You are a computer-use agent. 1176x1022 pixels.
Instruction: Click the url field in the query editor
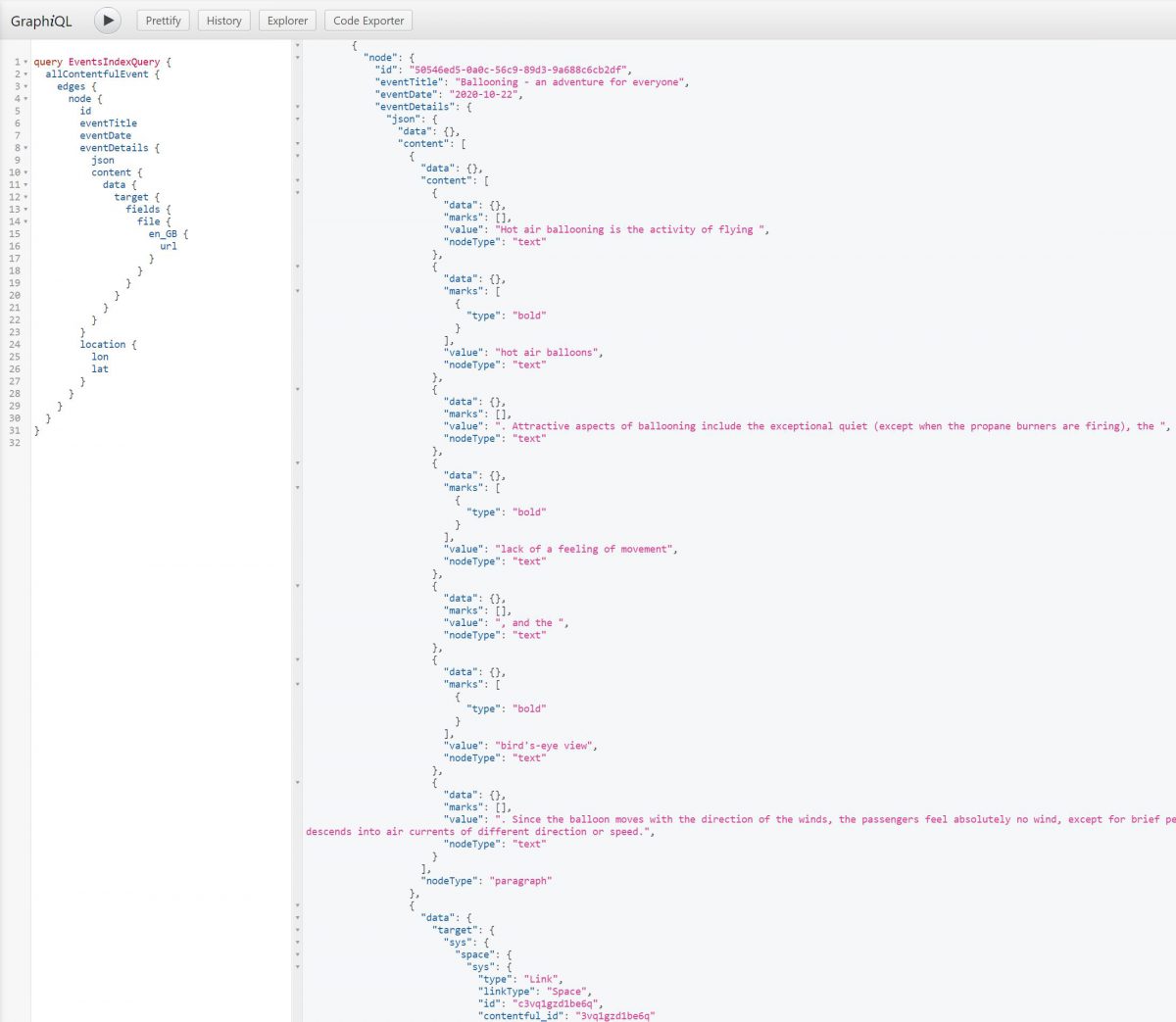[169, 246]
